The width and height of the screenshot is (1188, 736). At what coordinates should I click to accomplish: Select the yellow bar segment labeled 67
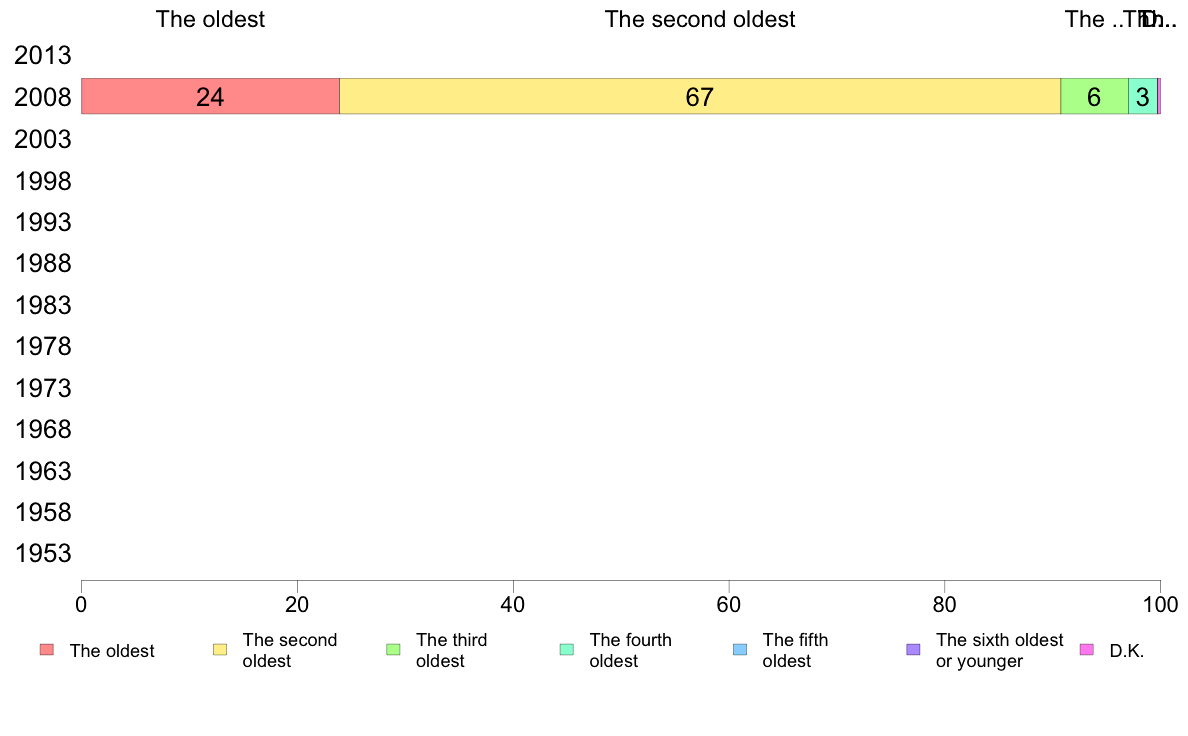pyautogui.click(x=700, y=97)
